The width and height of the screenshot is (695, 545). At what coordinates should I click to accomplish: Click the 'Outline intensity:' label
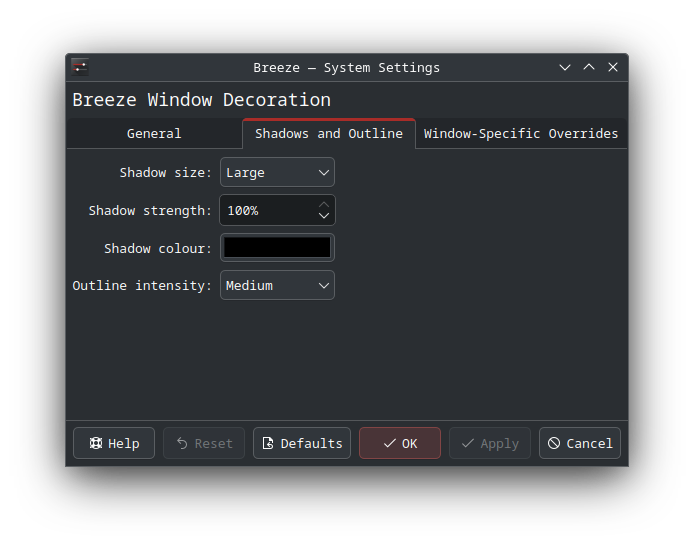(142, 285)
